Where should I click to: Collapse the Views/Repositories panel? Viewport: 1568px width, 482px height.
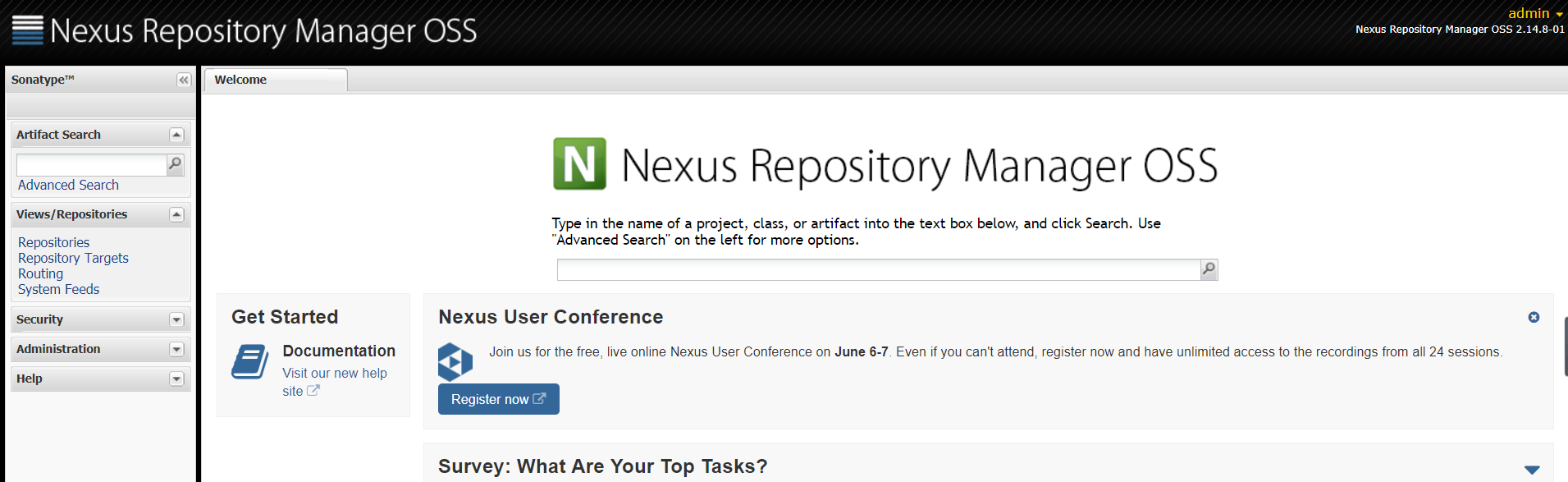[176, 214]
